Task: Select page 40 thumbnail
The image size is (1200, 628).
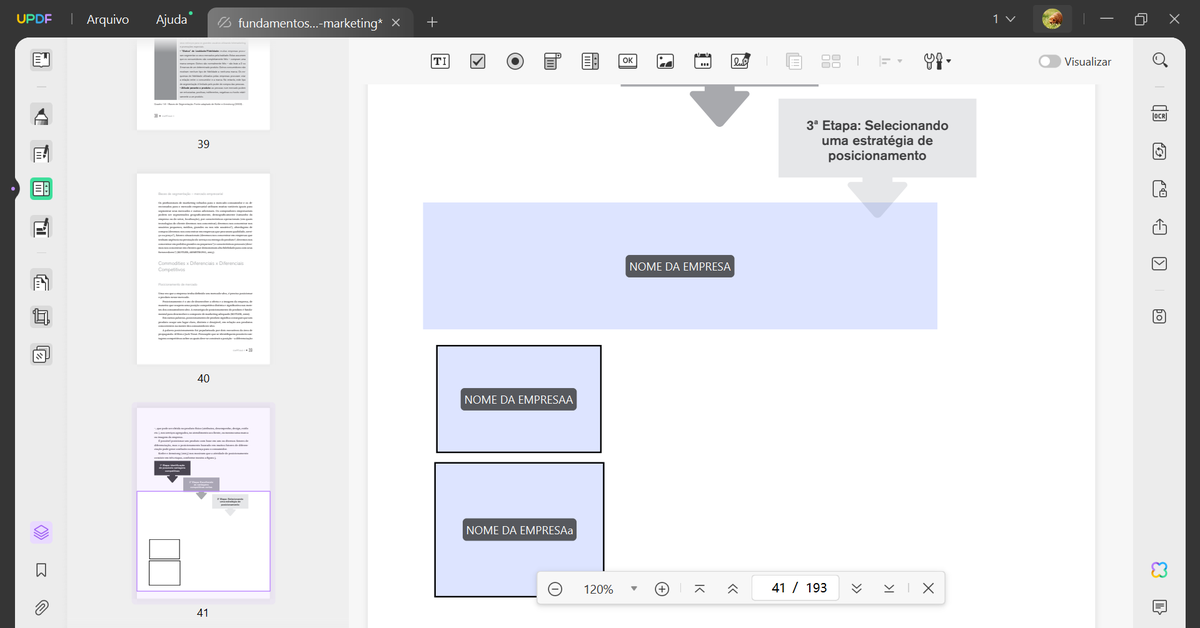Action: click(203, 269)
